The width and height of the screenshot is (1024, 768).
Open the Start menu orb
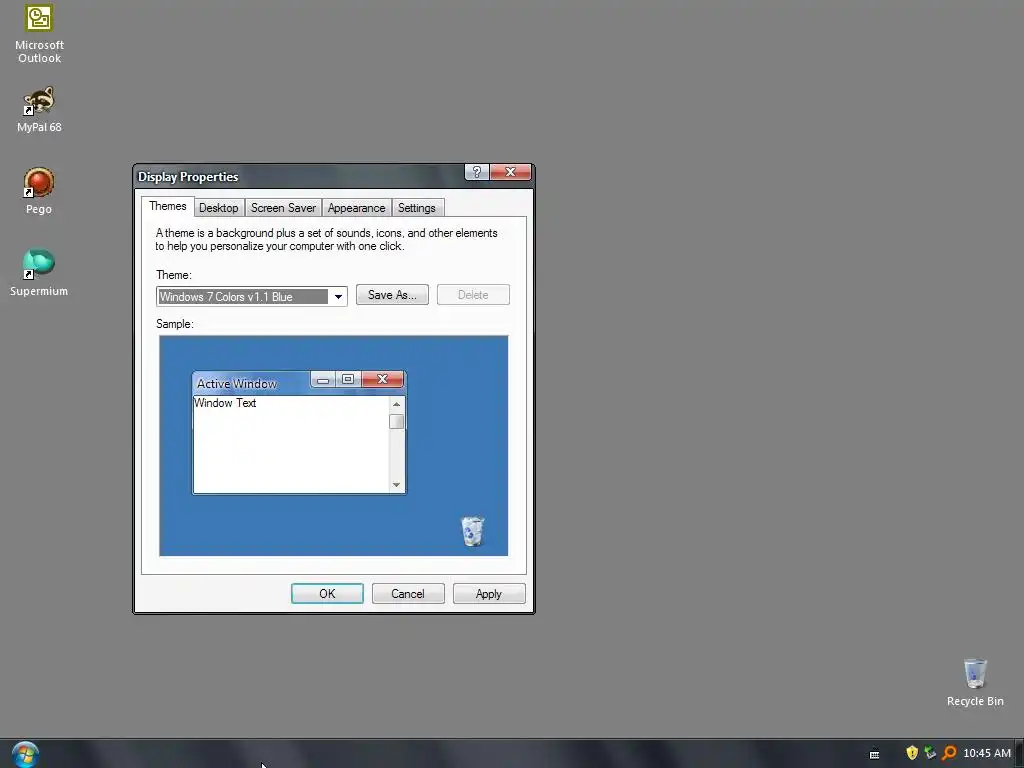(x=25, y=754)
